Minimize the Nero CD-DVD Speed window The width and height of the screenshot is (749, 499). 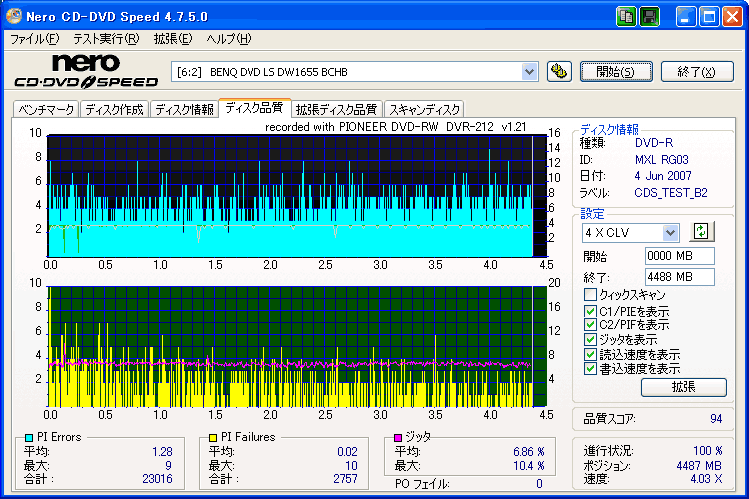pyautogui.click(x=685, y=17)
